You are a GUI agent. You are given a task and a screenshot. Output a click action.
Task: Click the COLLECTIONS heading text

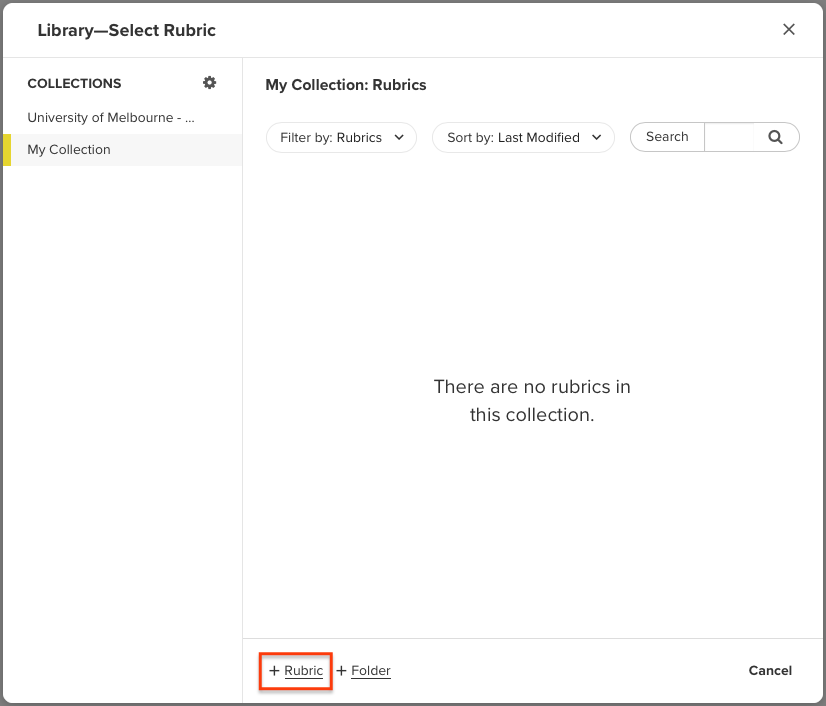pos(74,83)
